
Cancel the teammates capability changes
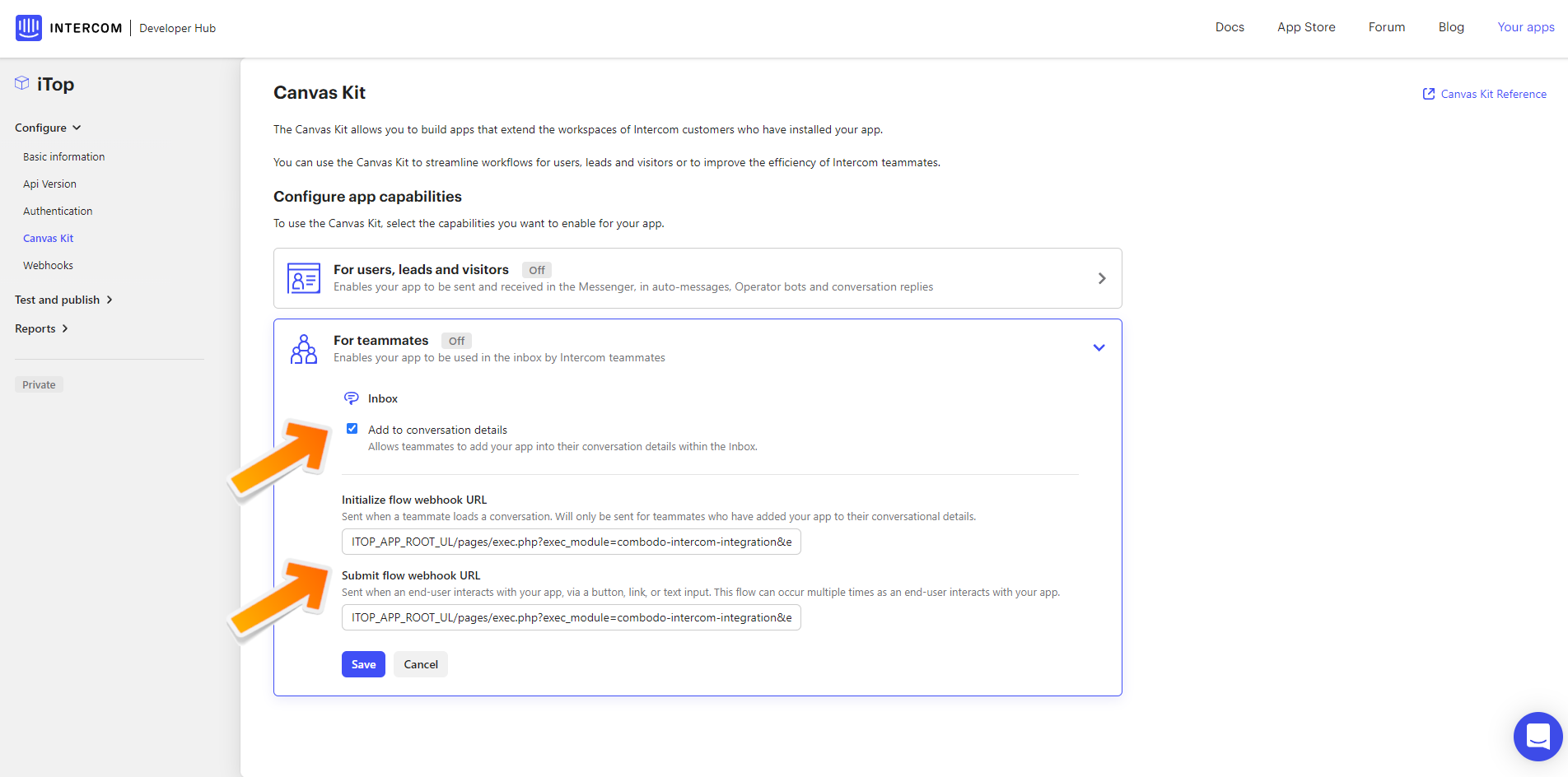421,664
